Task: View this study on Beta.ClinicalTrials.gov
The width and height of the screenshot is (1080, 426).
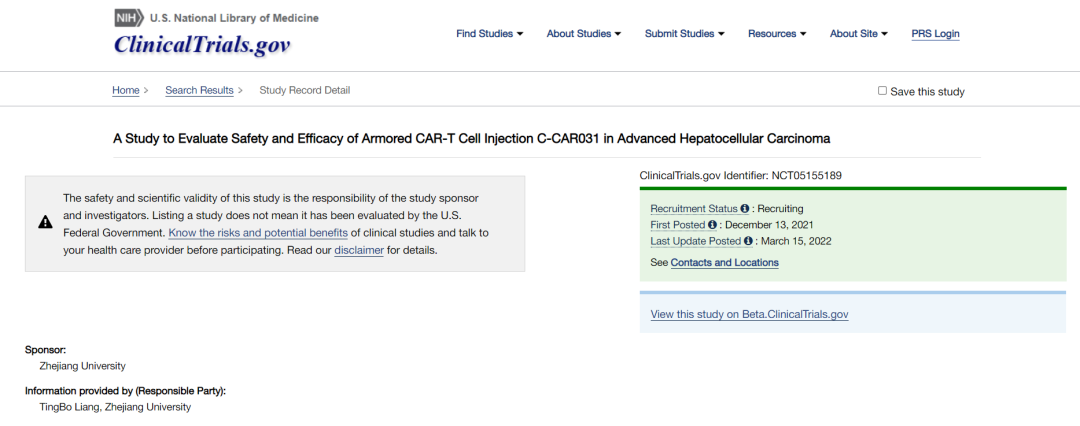Action: point(749,314)
